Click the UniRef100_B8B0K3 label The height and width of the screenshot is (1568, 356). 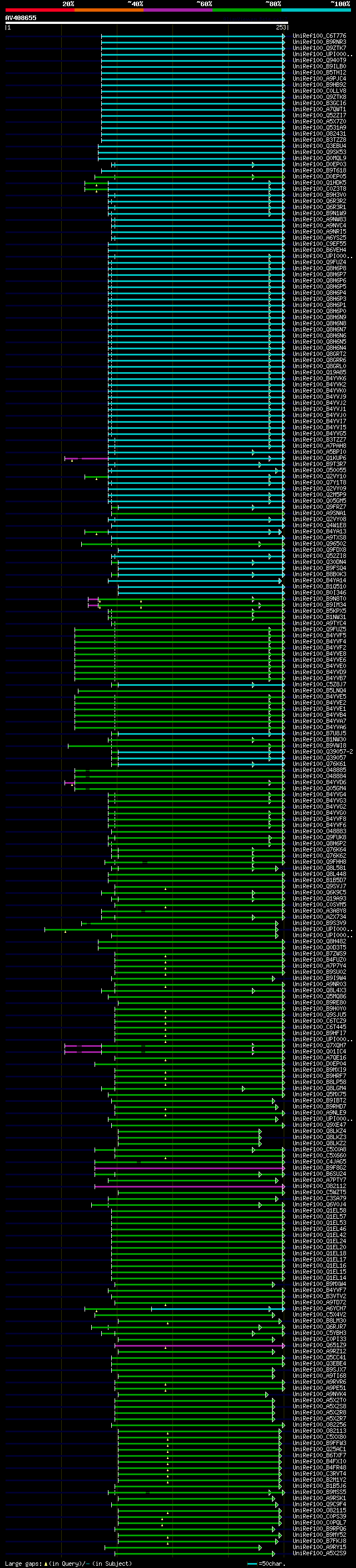319,574
